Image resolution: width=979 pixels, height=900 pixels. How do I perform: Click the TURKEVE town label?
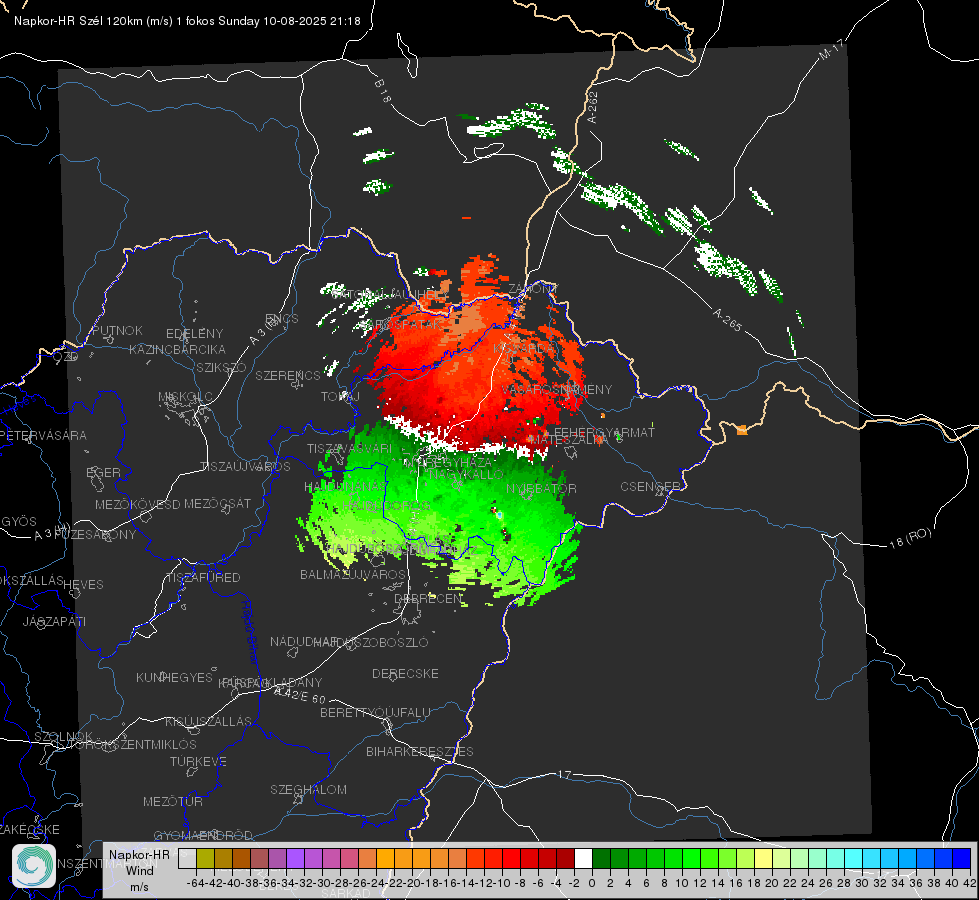tap(198, 761)
